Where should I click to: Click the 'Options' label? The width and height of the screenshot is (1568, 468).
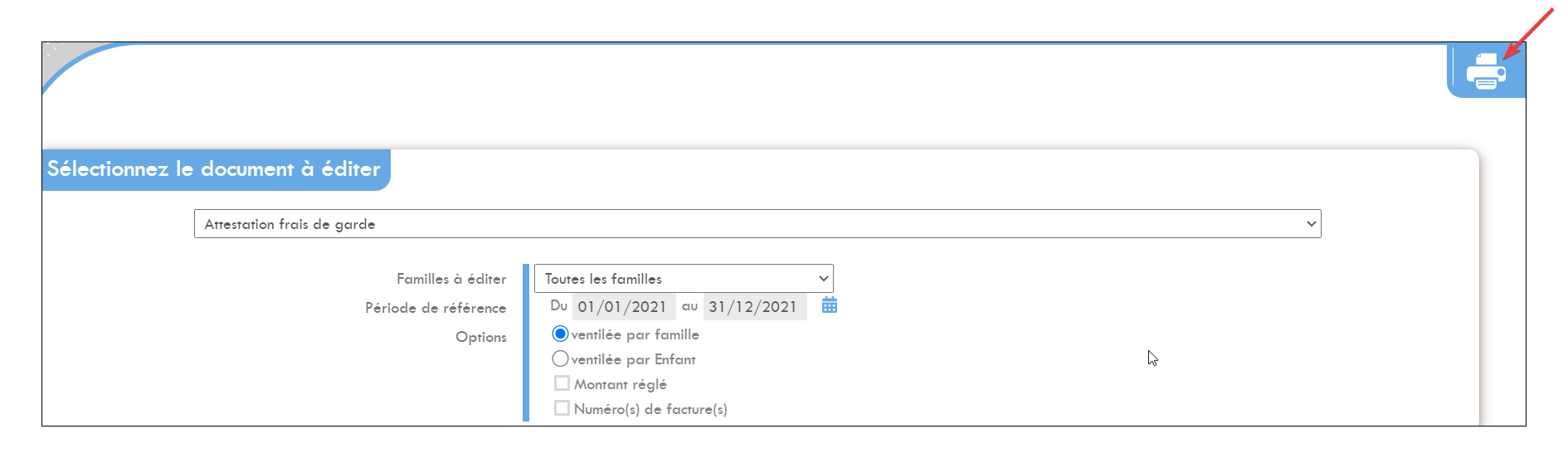(x=481, y=337)
